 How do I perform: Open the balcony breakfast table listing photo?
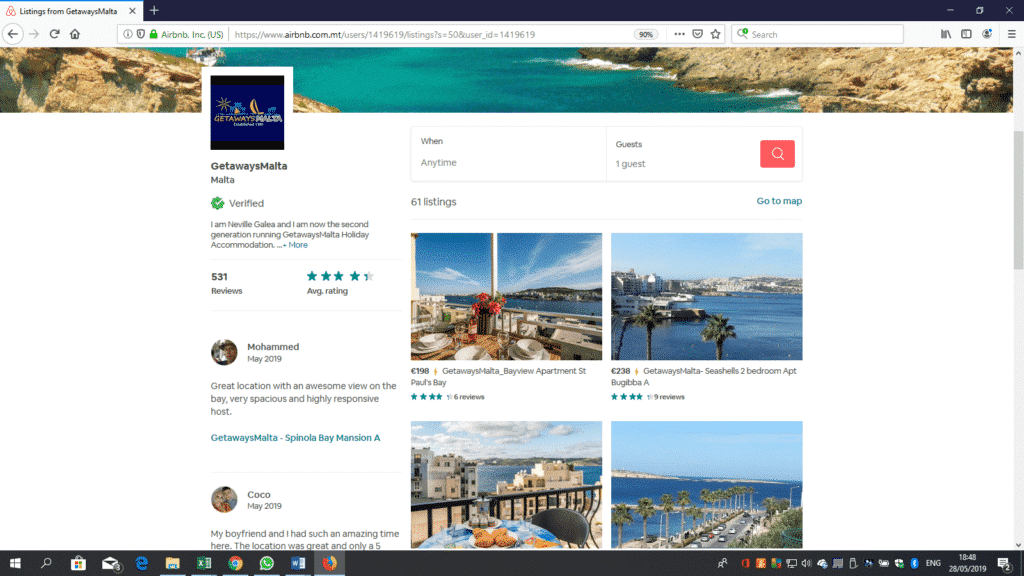point(506,485)
